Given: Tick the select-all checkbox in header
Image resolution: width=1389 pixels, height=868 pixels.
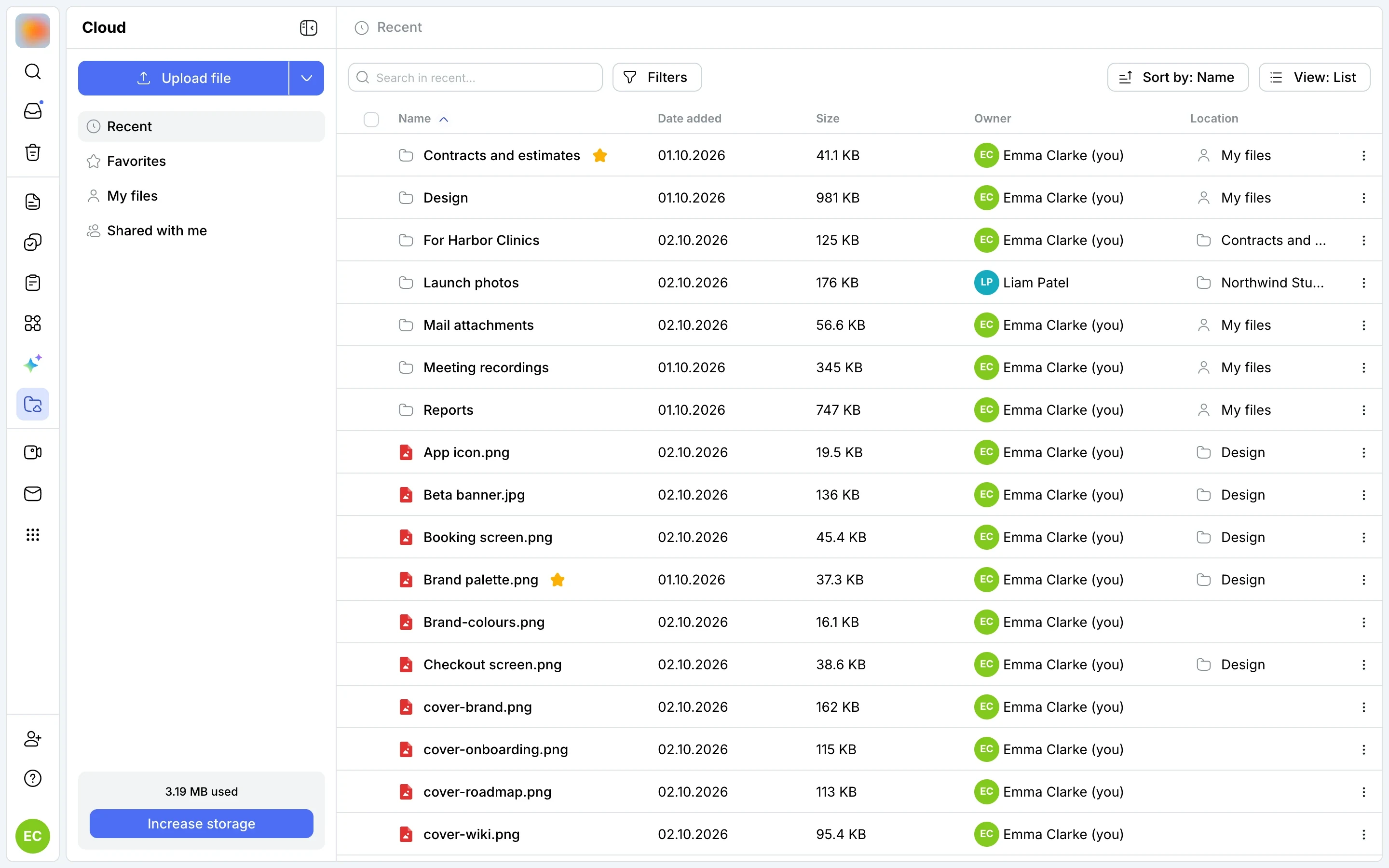Looking at the screenshot, I should pyautogui.click(x=371, y=119).
